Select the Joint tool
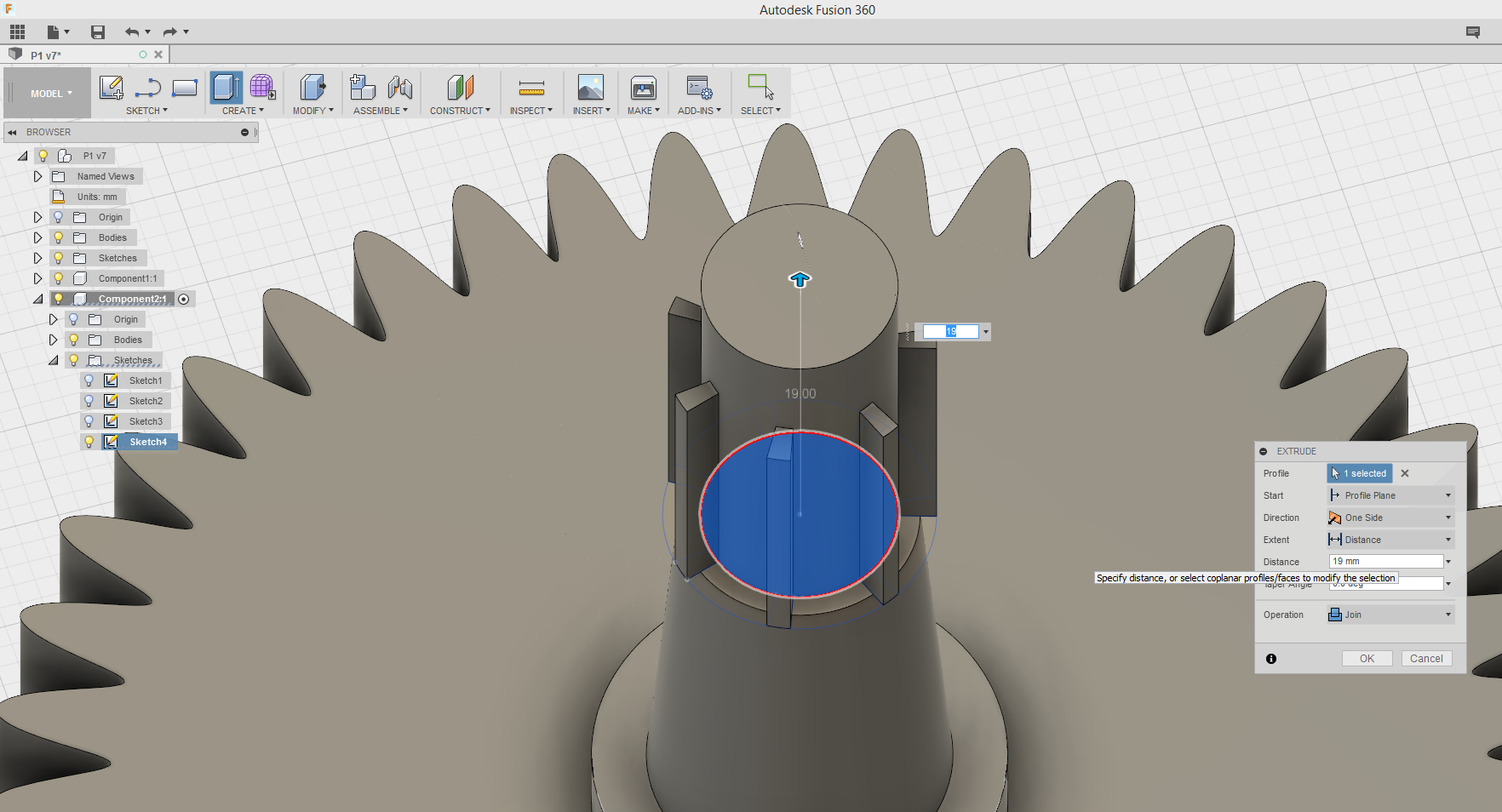Viewport: 1502px width, 812px height. coord(399,88)
